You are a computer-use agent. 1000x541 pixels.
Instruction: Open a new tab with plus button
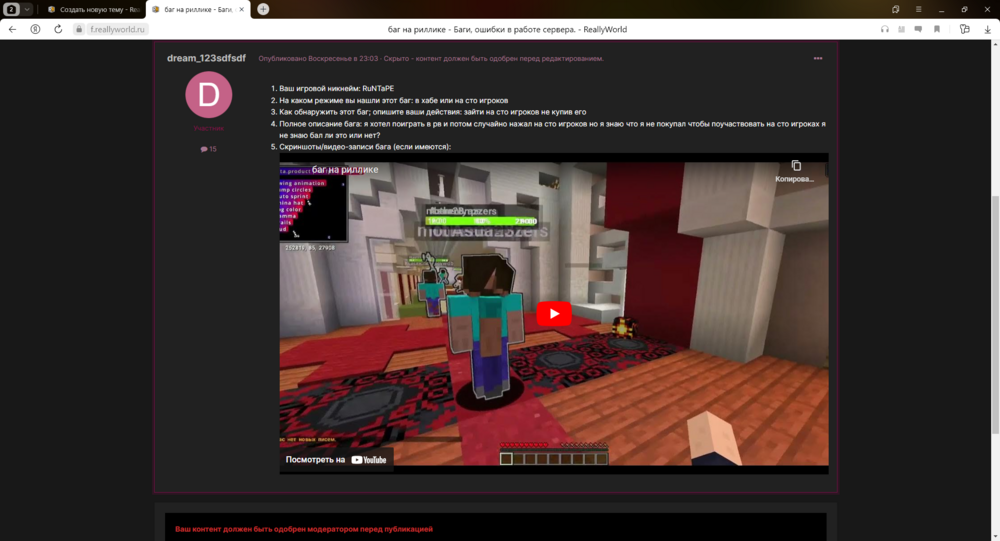[263, 10]
